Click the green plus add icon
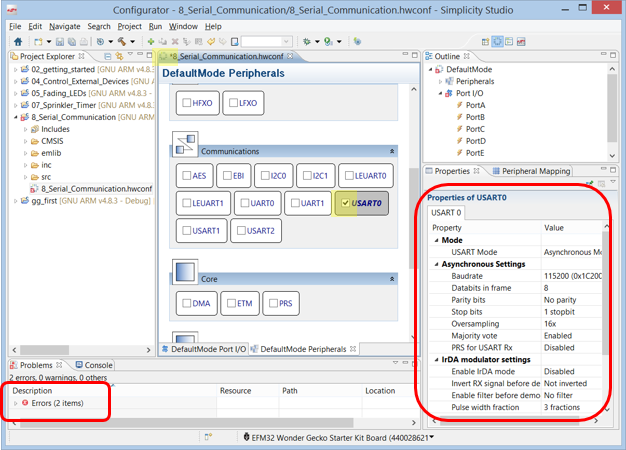Viewport: 626px width, 450px height. click(151, 42)
